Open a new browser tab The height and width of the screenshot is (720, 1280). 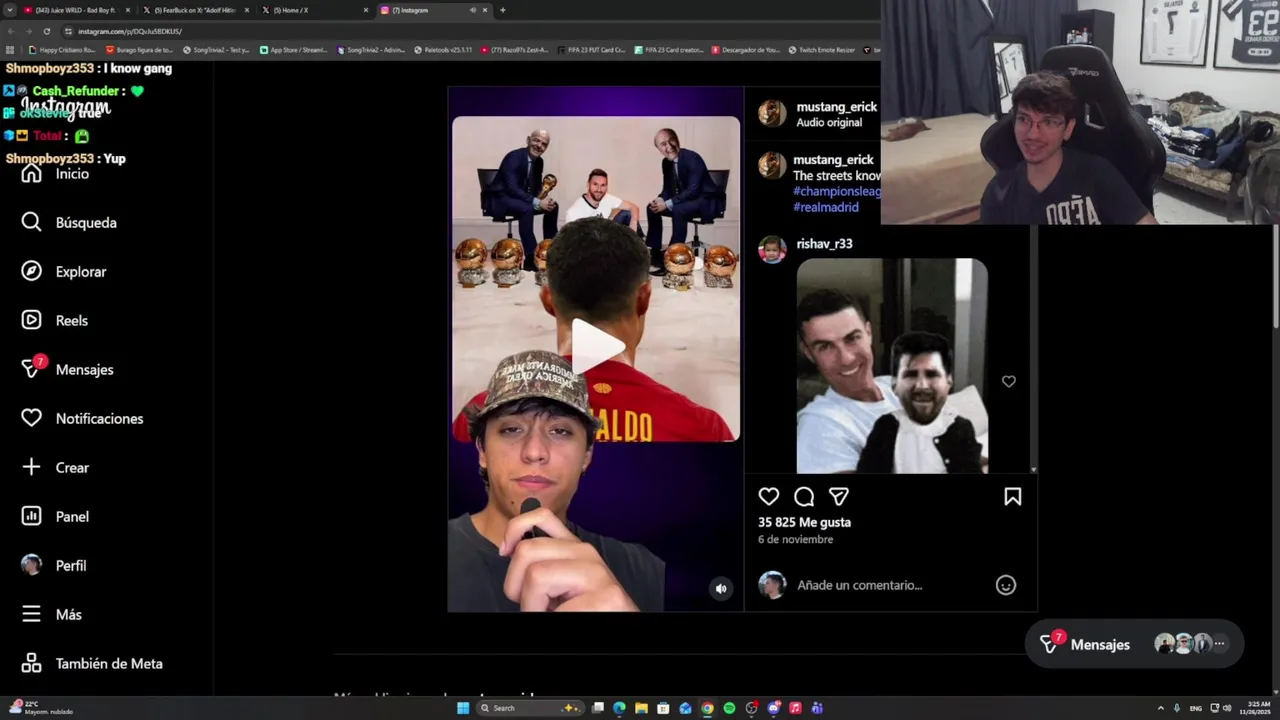[x=502, y=10]
